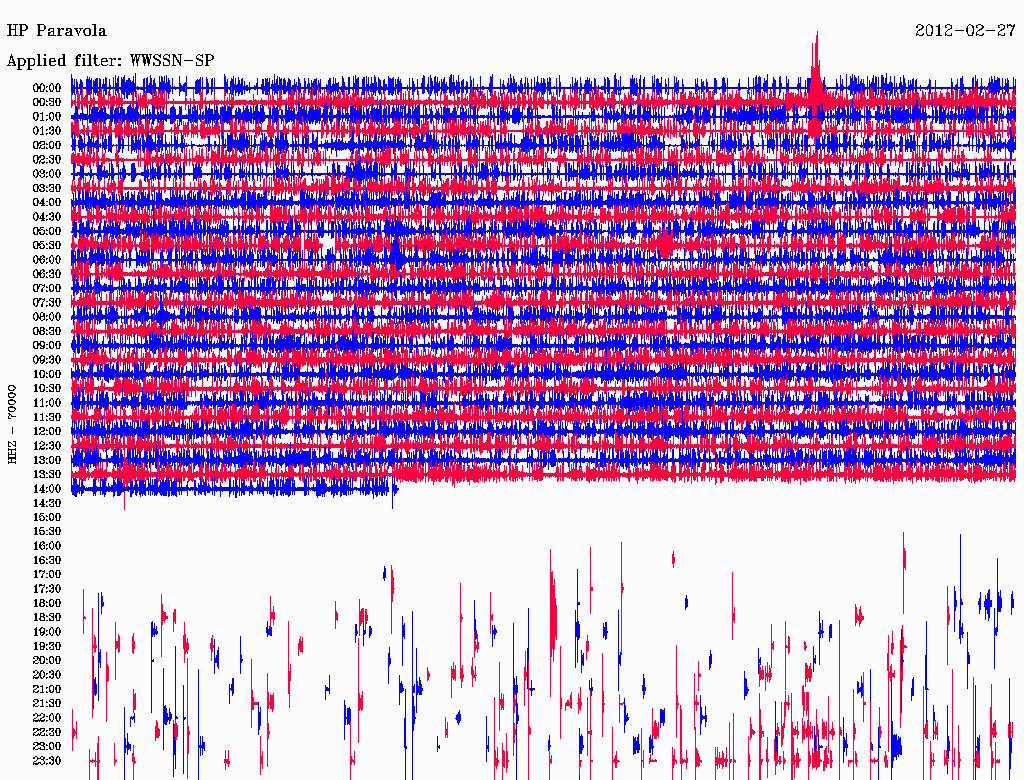
Task: Click the 08:30 time label
Action: [47, 331]
